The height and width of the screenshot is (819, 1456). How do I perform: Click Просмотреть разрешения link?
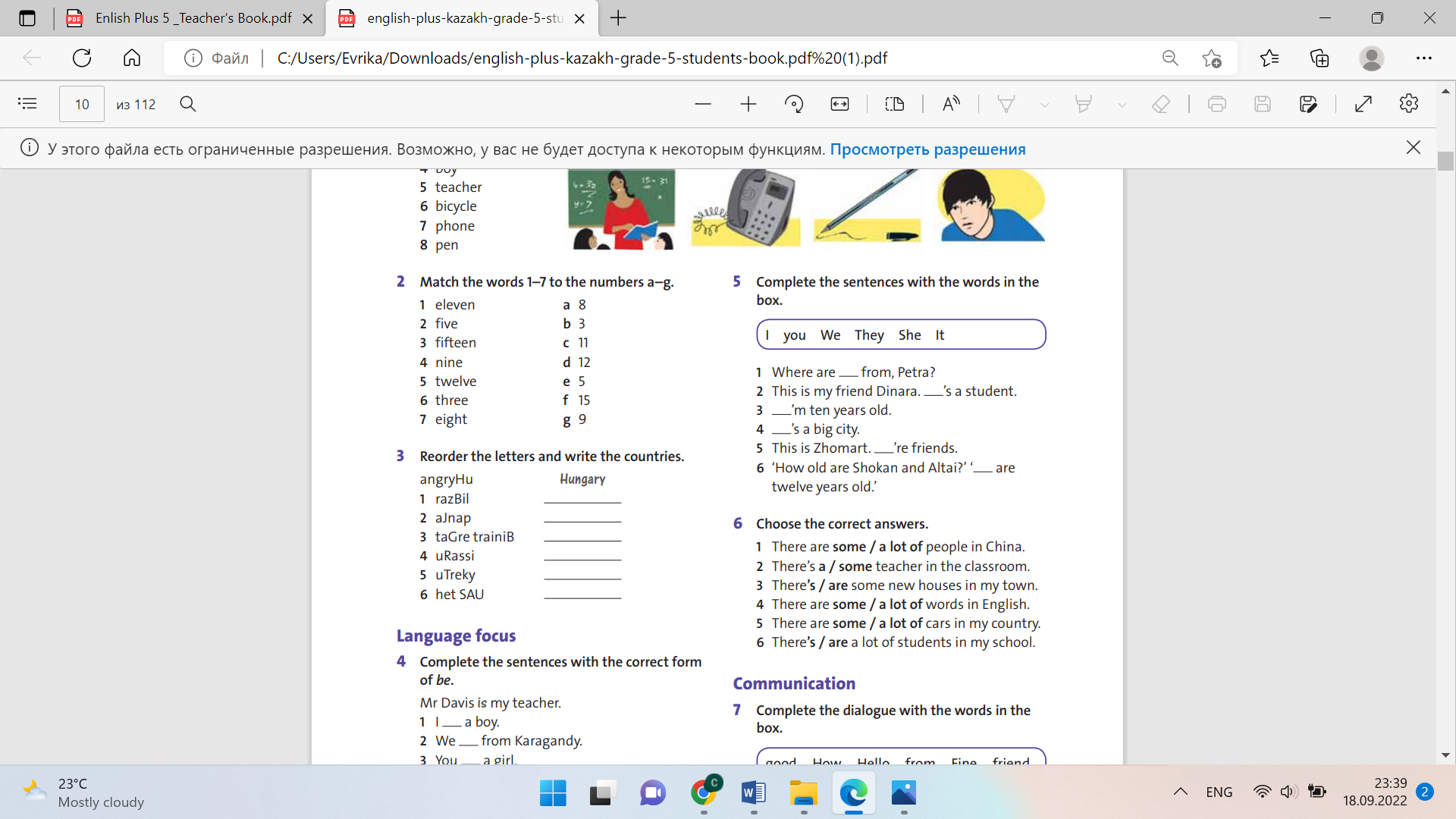tap(927, 149)
